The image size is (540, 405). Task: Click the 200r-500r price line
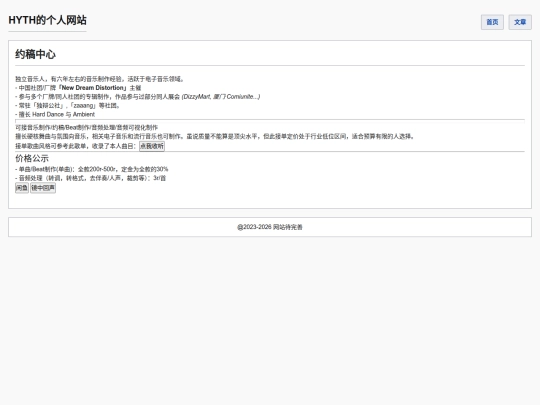pyautogui.click(x=92, y=169)
